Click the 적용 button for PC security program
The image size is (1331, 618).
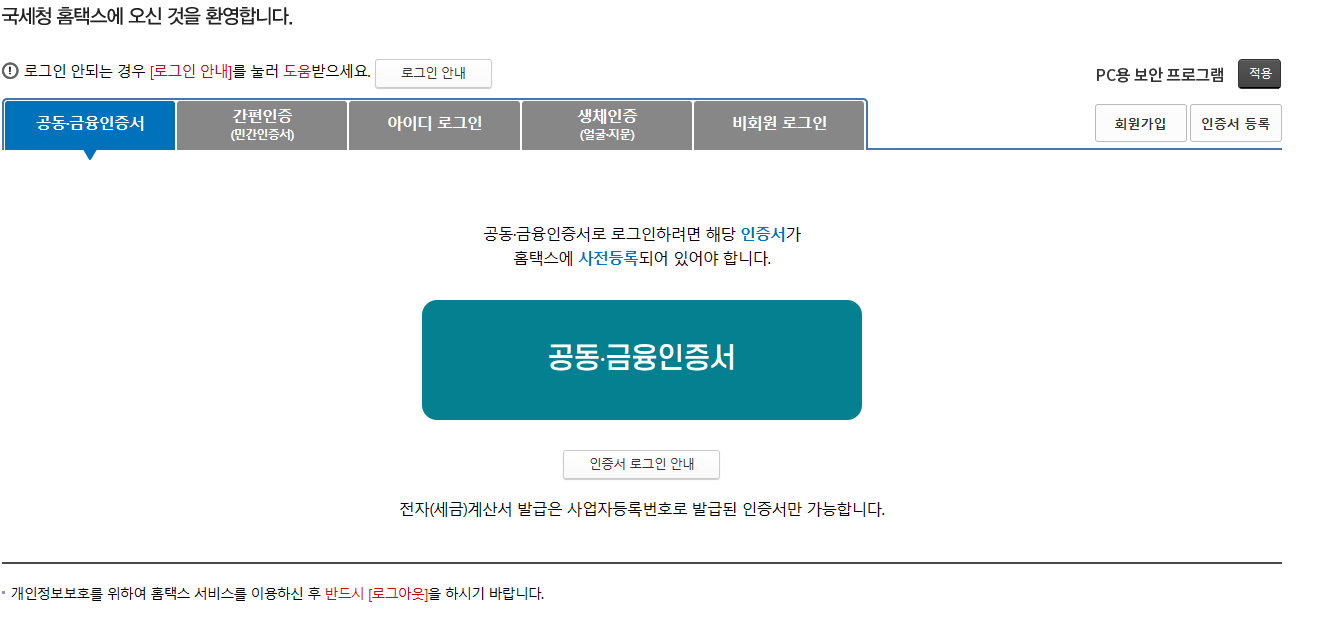1259,74
